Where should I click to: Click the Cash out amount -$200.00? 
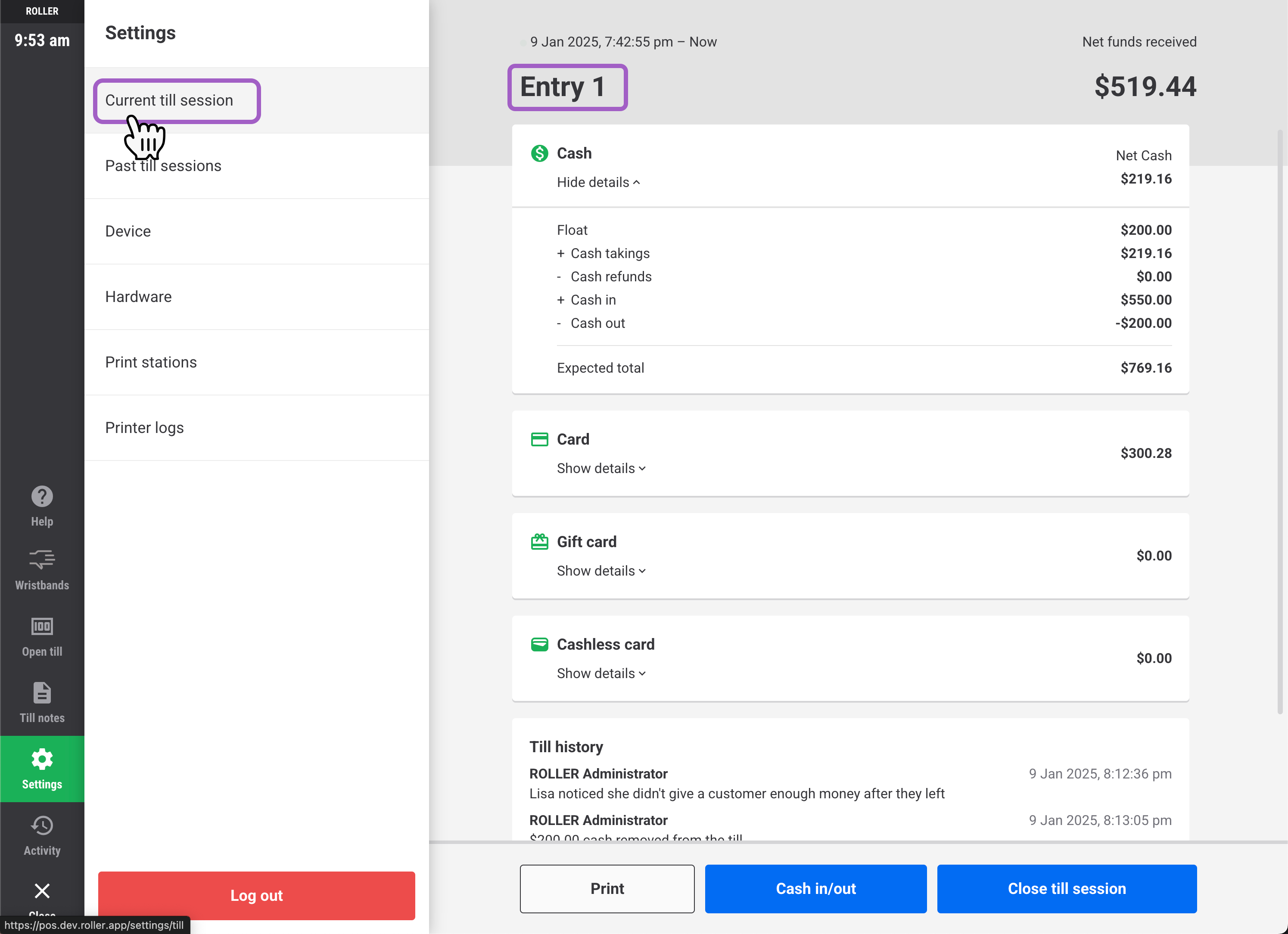[1143, 323]
